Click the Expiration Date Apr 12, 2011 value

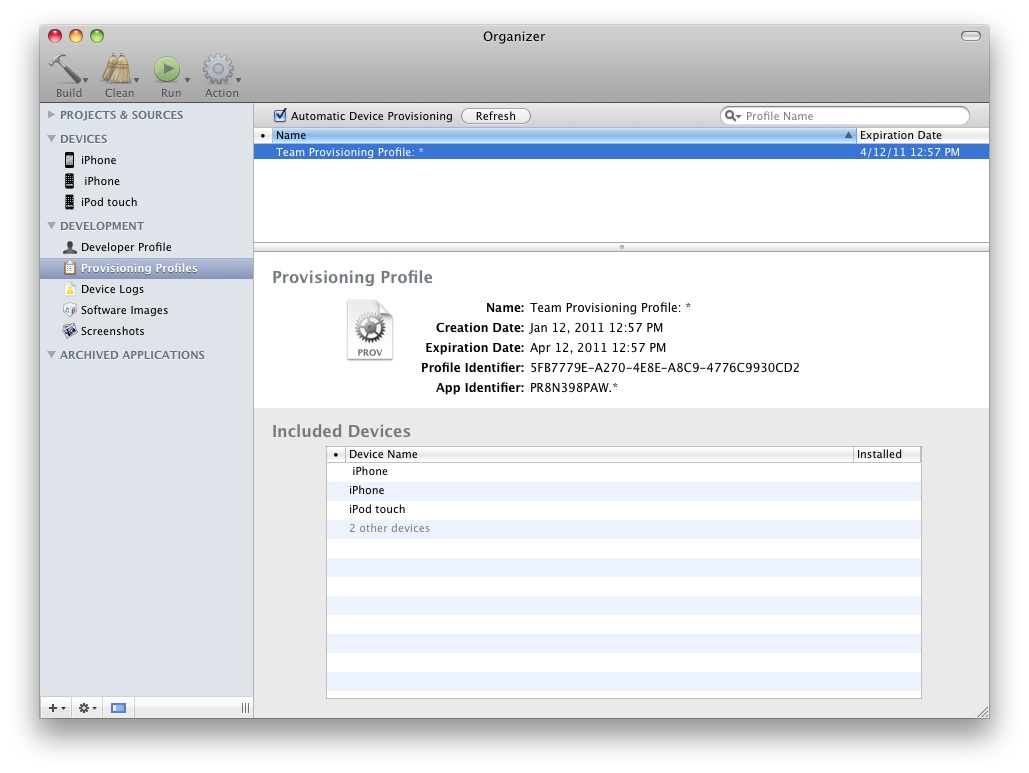[597, 348]
